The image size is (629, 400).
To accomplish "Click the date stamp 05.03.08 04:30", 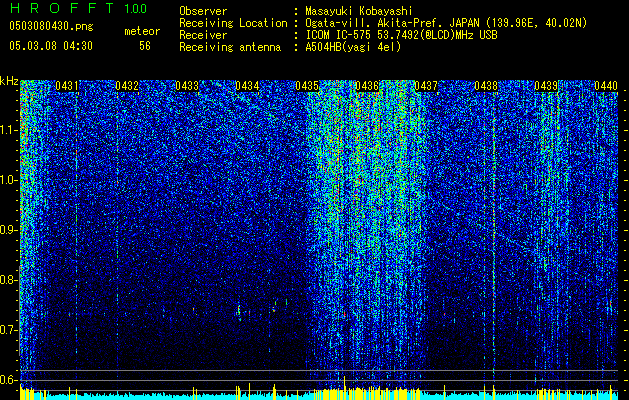I will 51,46.
